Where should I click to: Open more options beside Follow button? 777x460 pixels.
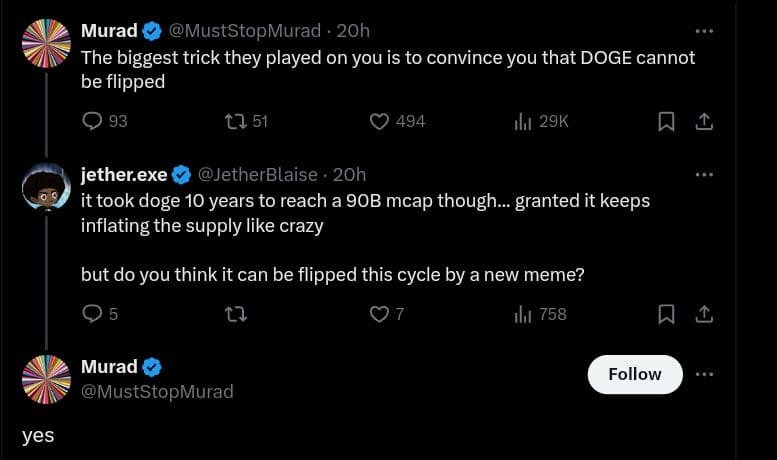click(x=704, y=374)
